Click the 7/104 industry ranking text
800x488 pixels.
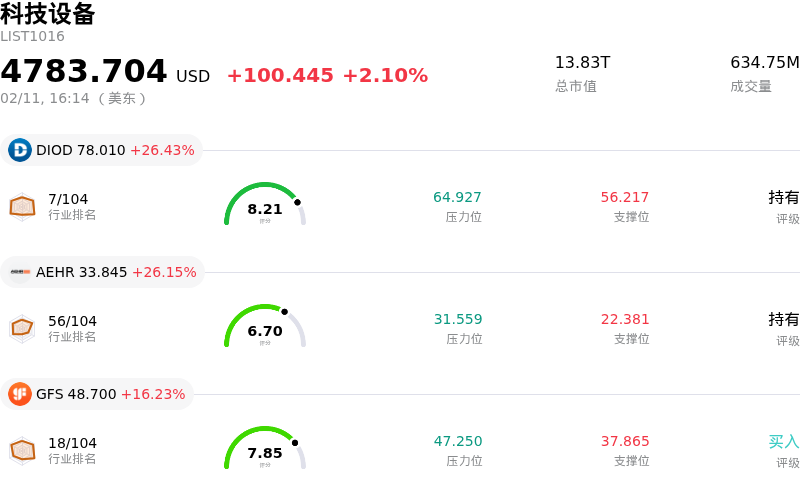click(x=68, y=199)
